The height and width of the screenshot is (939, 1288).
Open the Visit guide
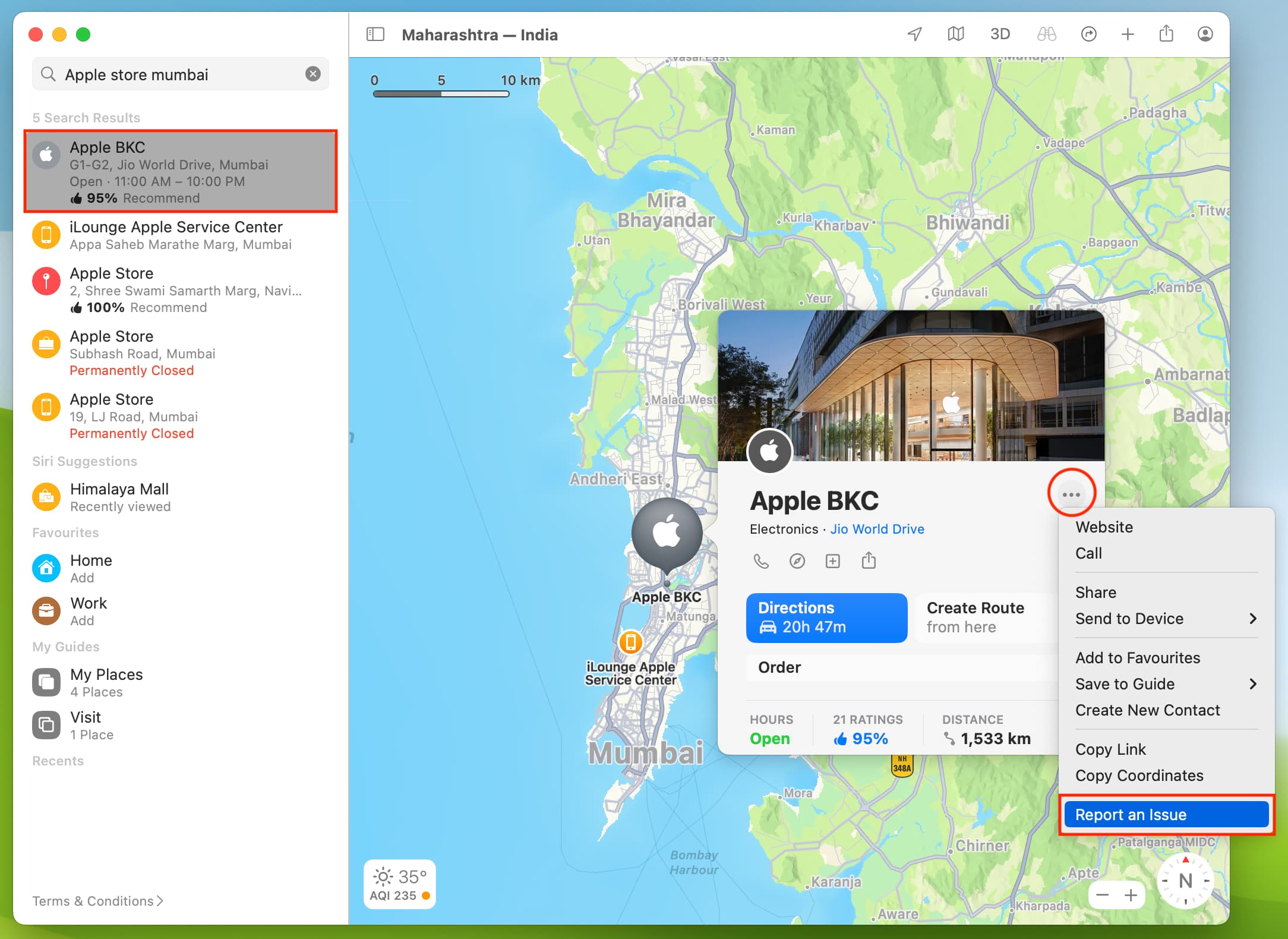pos(181,725)
